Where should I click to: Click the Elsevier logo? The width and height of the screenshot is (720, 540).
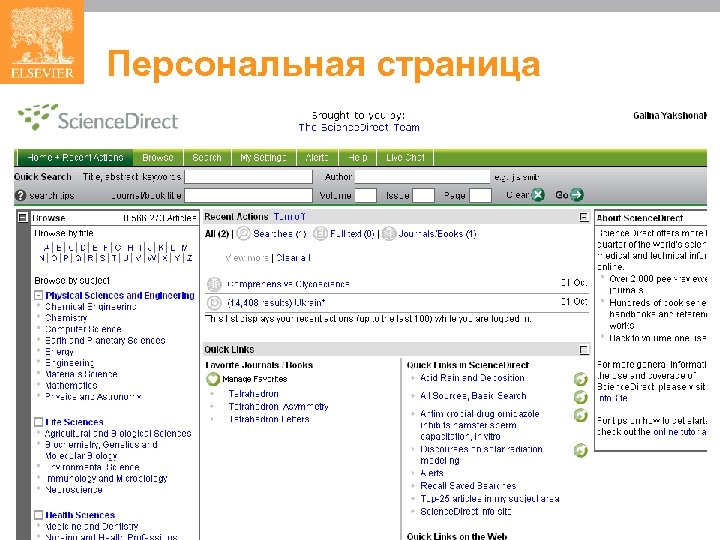(42, 42)
